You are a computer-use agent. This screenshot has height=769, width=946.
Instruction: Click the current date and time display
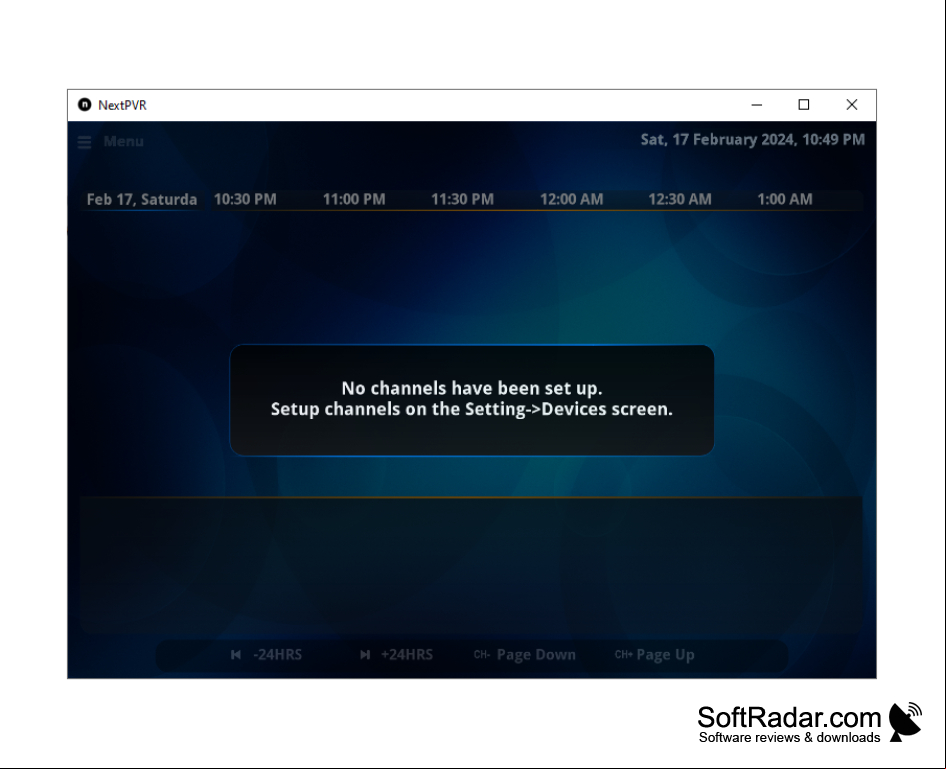pos(752,140)
